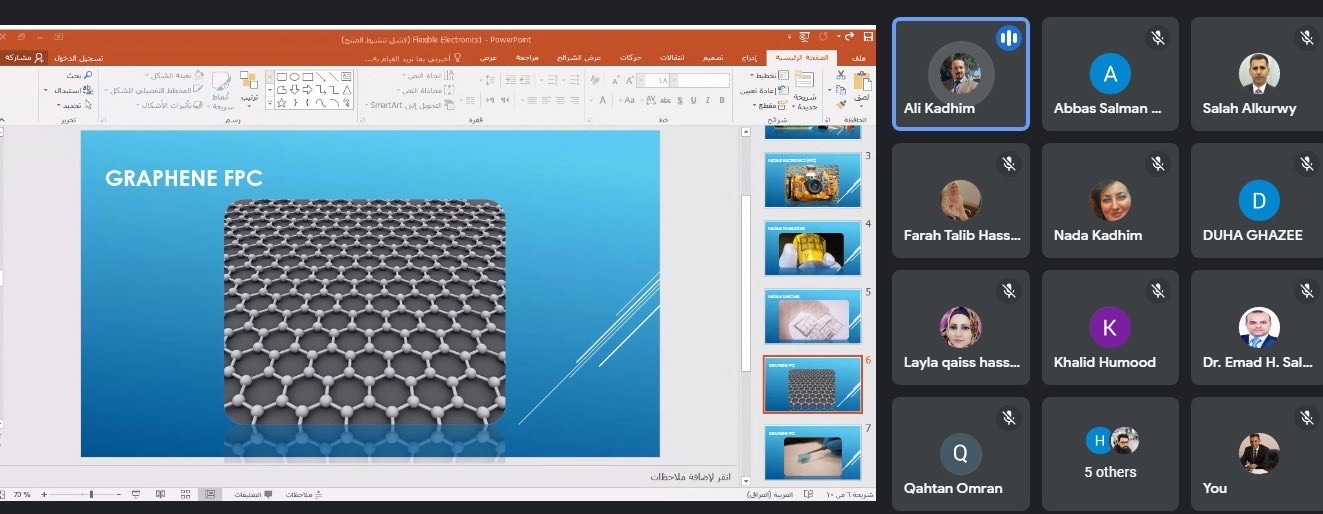
Task: Open the Insert ribbon tab
Action: click(750, 58)
